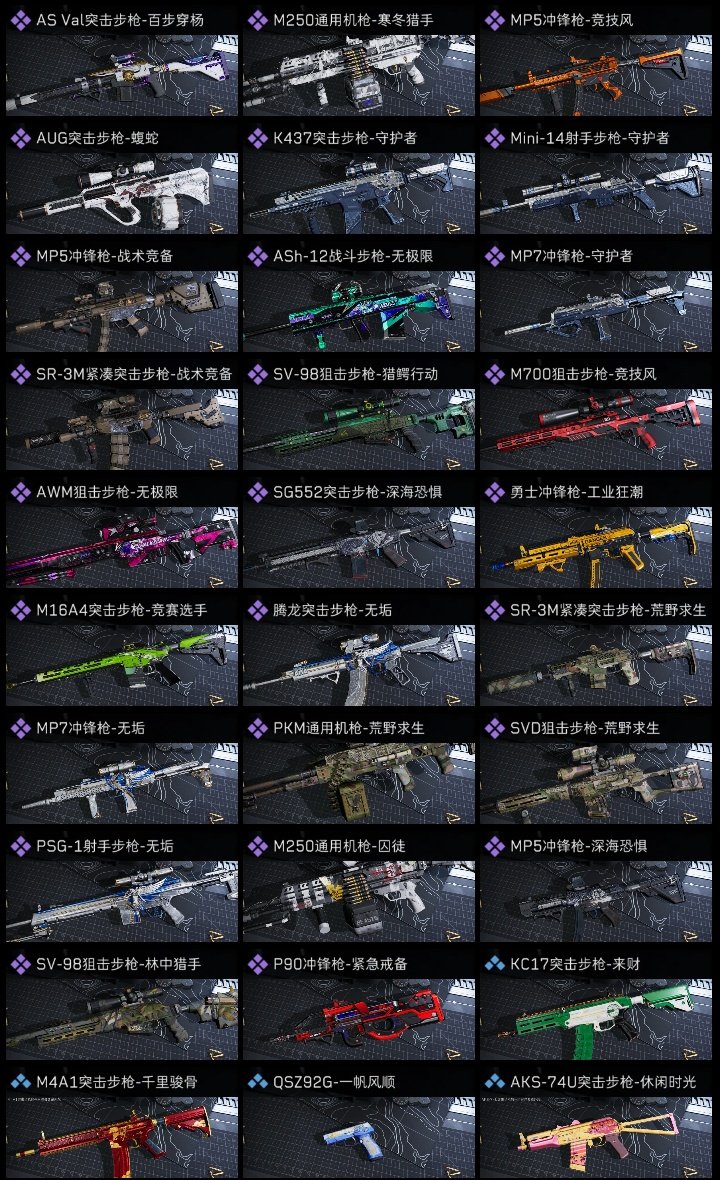Click the blue rarity icon beside AKS-74U突击步枪-休闲时光
This screenshot has width=720, height=1180.
495,1082
